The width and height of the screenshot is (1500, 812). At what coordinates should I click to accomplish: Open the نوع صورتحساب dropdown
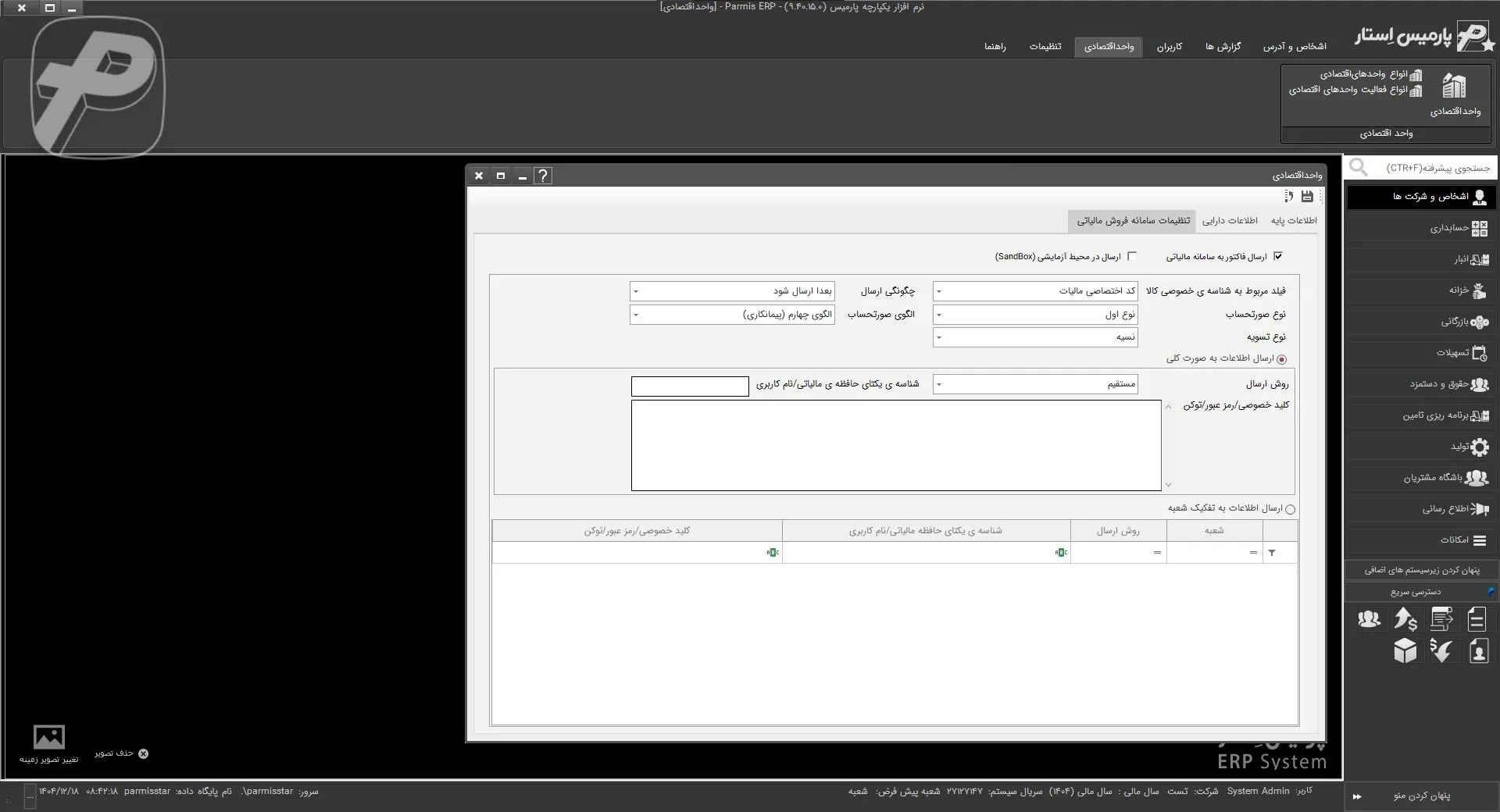pyautogui.click(x=1035, y=315)
